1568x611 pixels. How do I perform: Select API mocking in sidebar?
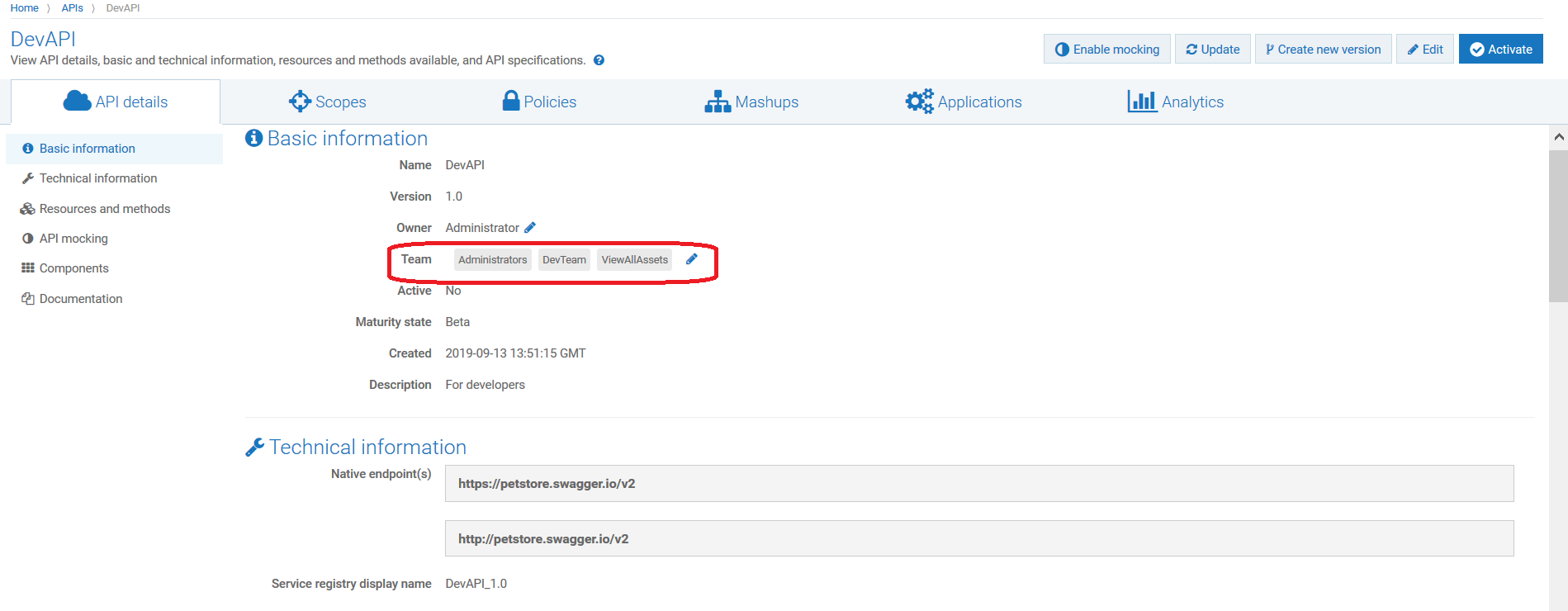(73, 239)
